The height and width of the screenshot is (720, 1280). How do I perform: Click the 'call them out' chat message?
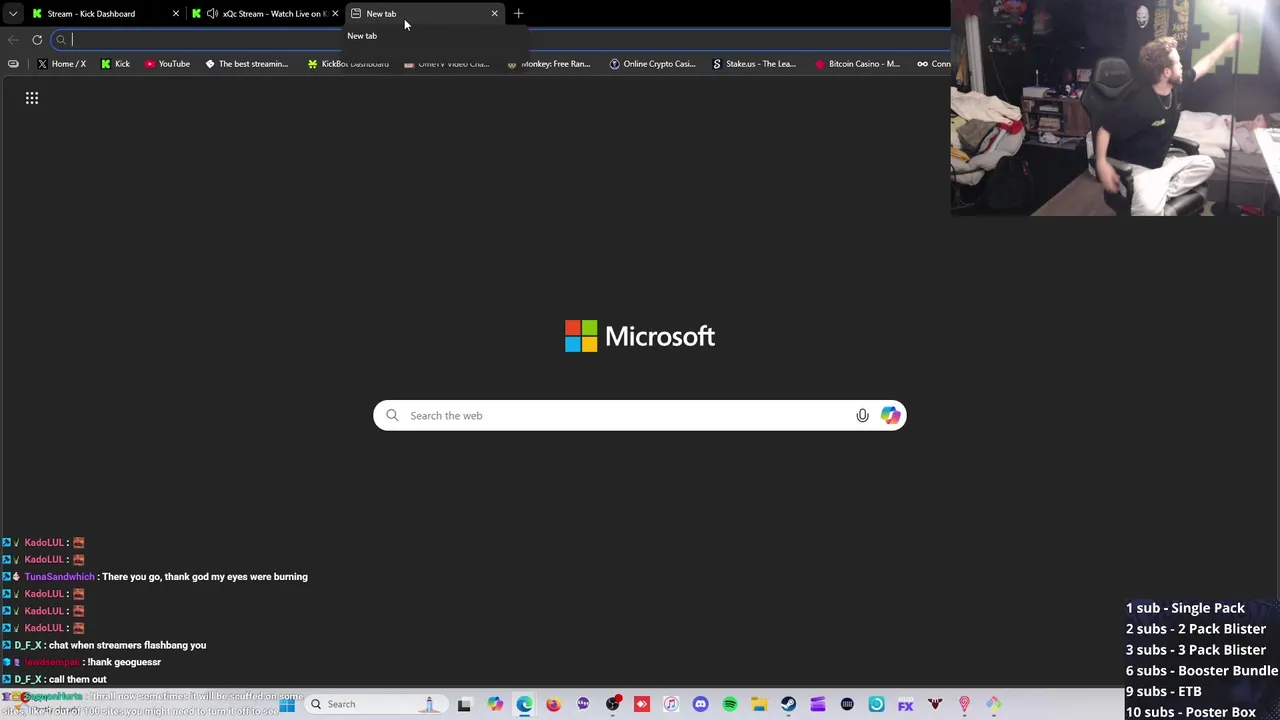77,680
